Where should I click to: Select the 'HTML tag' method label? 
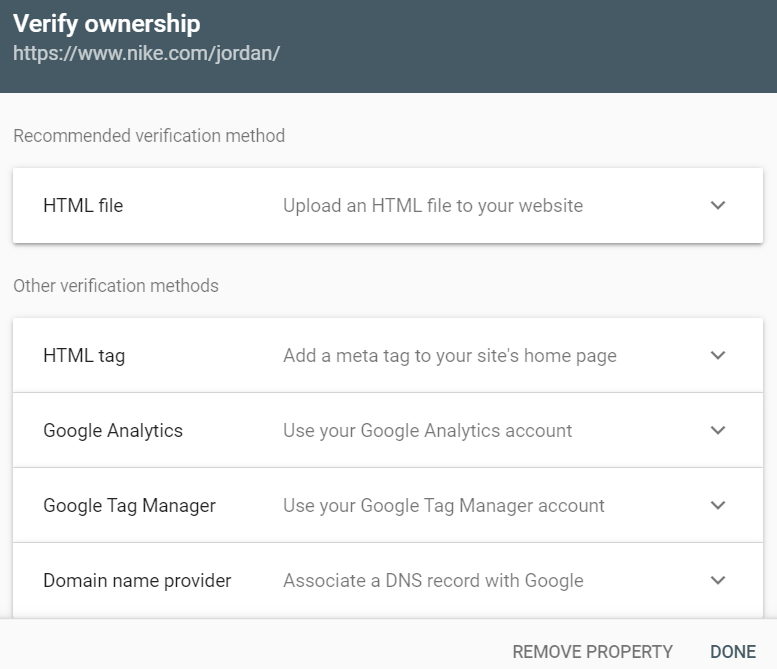(84, 356)
